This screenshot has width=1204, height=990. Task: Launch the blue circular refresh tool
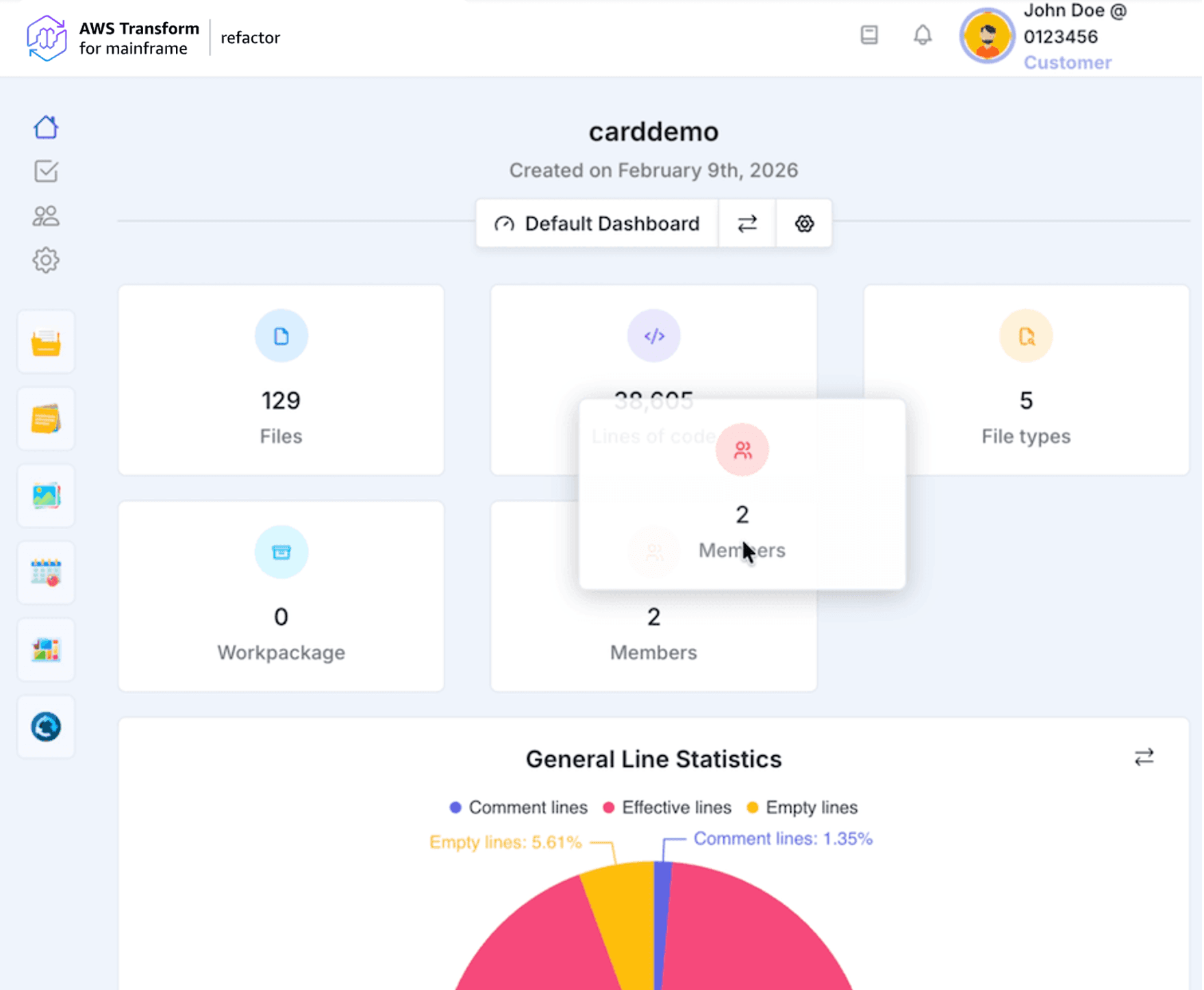point(46,726)
